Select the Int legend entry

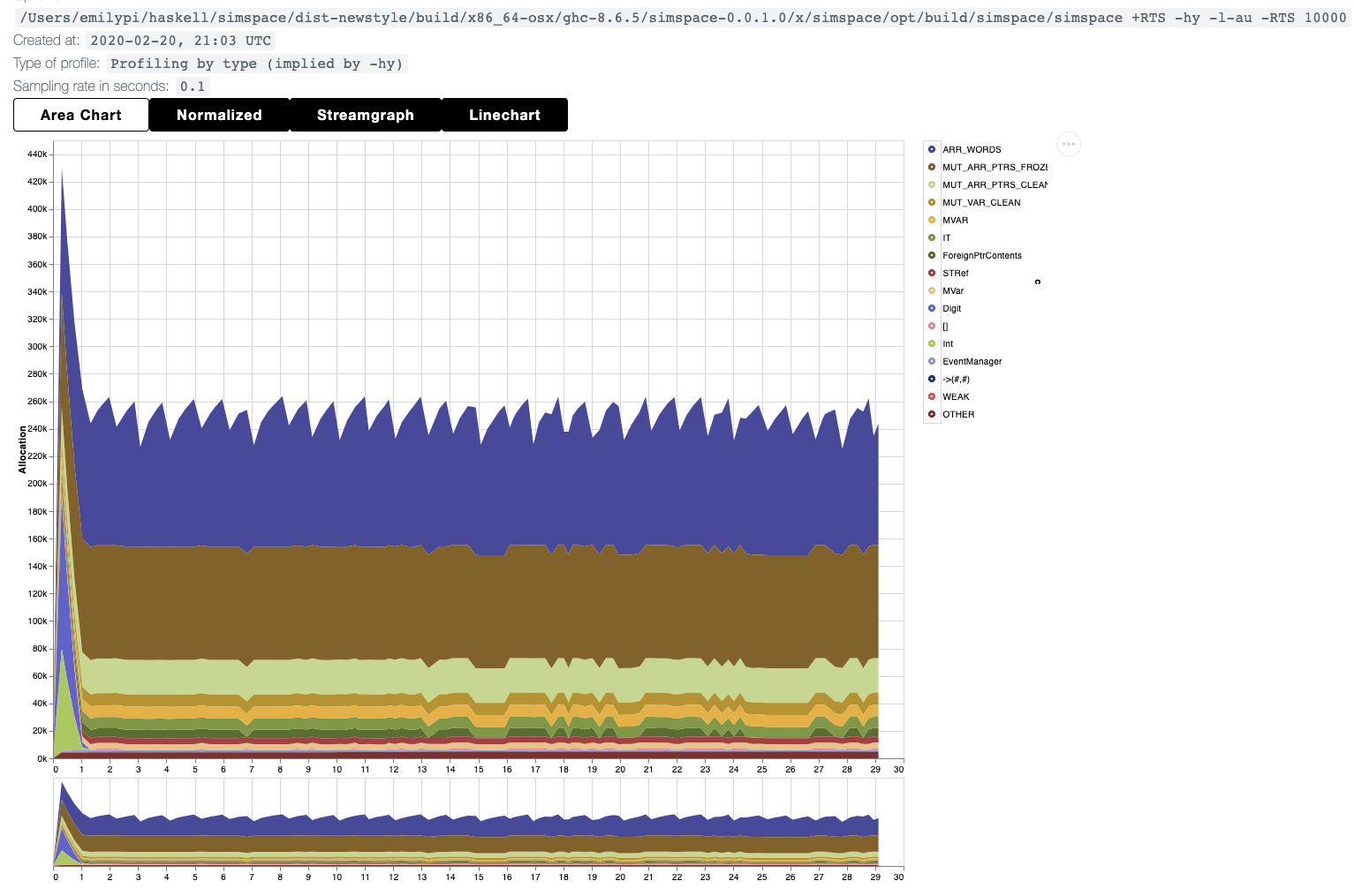coord(948,344)
